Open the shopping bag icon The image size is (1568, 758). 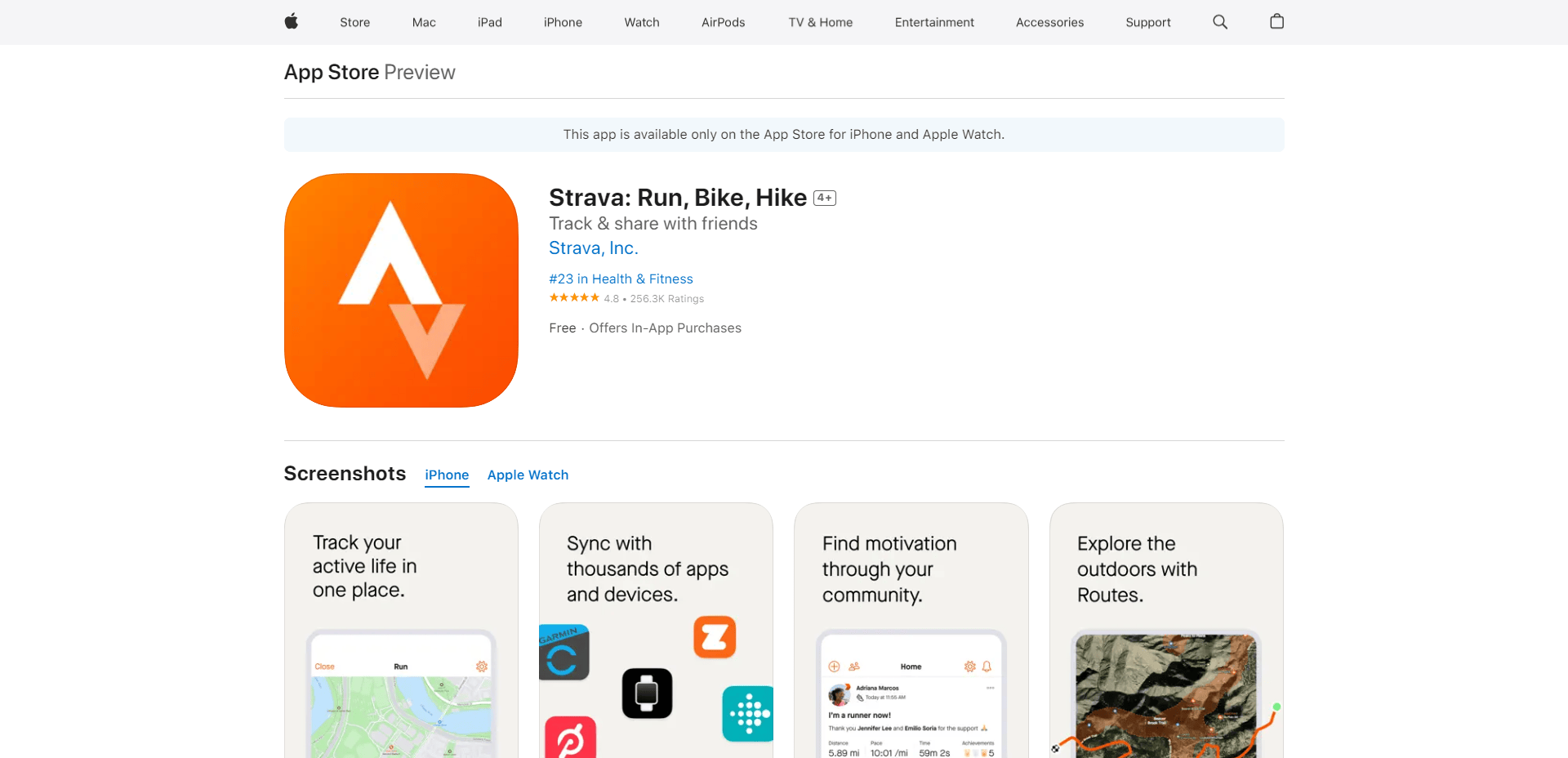click(x=1277, y=22)
